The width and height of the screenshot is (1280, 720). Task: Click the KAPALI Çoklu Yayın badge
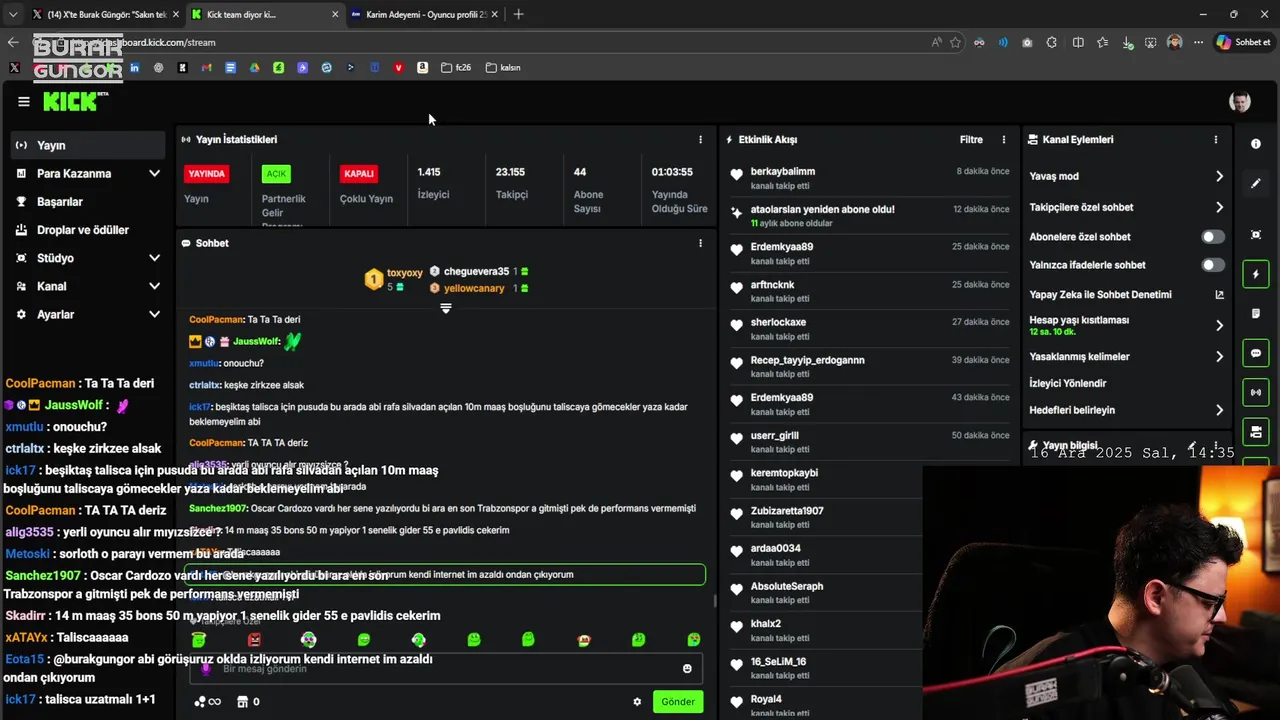[x=359, y=174]
